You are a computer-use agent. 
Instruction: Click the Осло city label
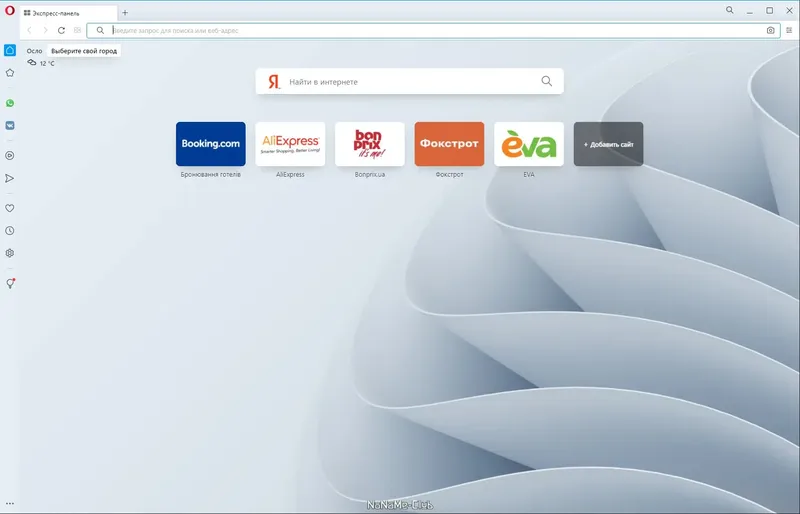34,51
